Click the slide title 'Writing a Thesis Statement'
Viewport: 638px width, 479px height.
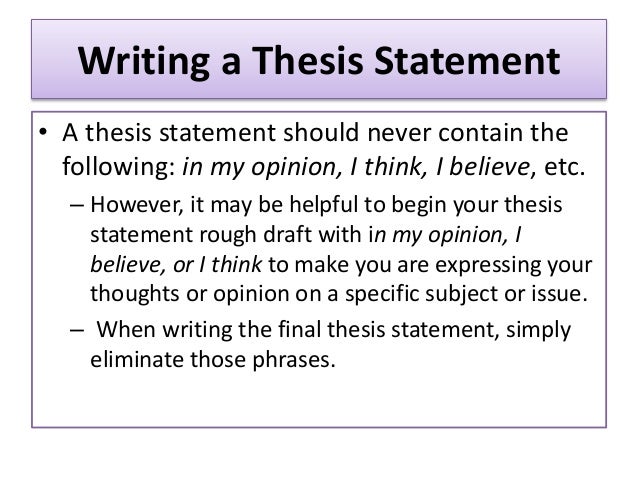pos(319,62)
